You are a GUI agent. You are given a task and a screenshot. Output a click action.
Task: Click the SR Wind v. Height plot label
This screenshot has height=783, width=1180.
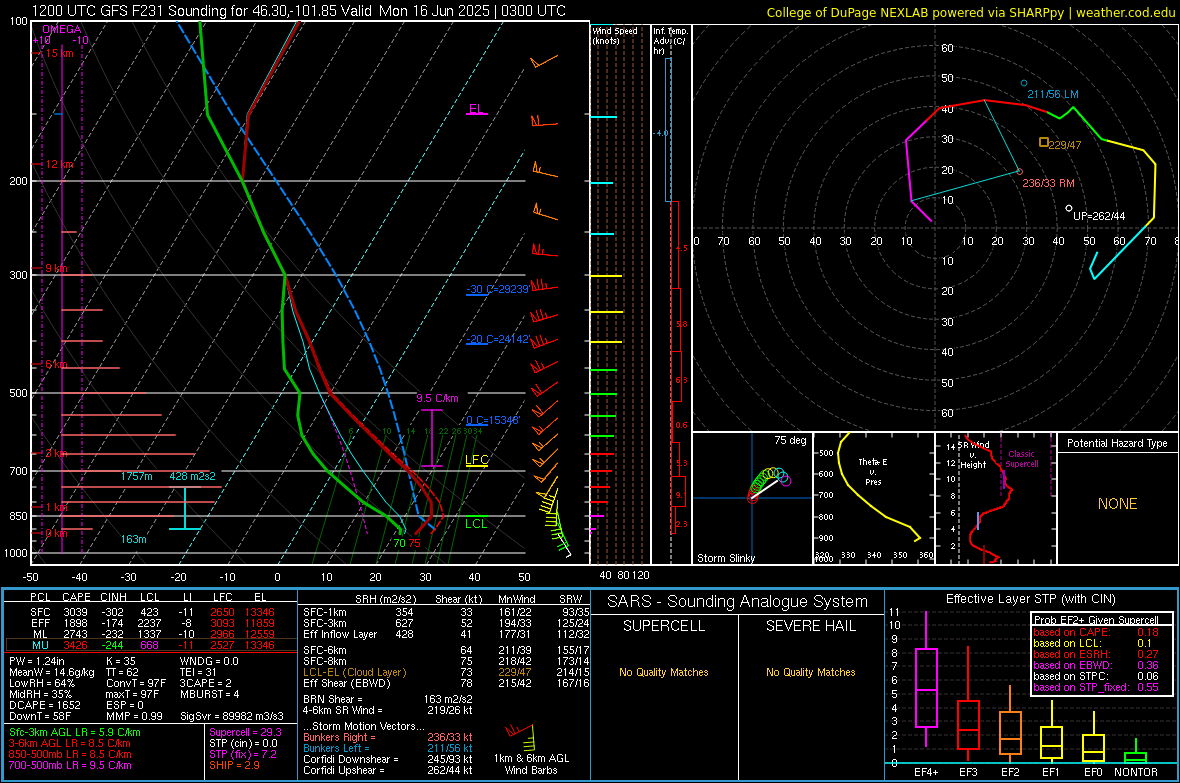click(x=973, y=455)
